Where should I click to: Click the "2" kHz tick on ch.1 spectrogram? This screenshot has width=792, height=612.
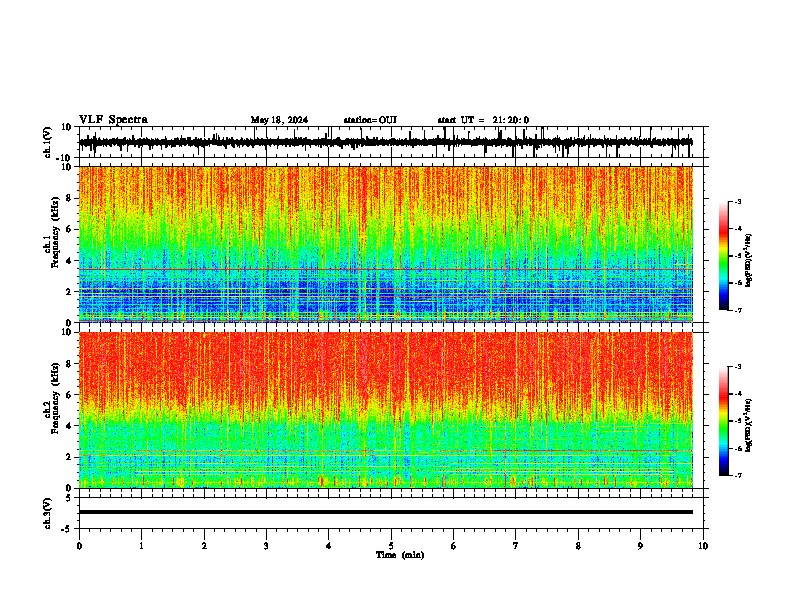point(69,292)
